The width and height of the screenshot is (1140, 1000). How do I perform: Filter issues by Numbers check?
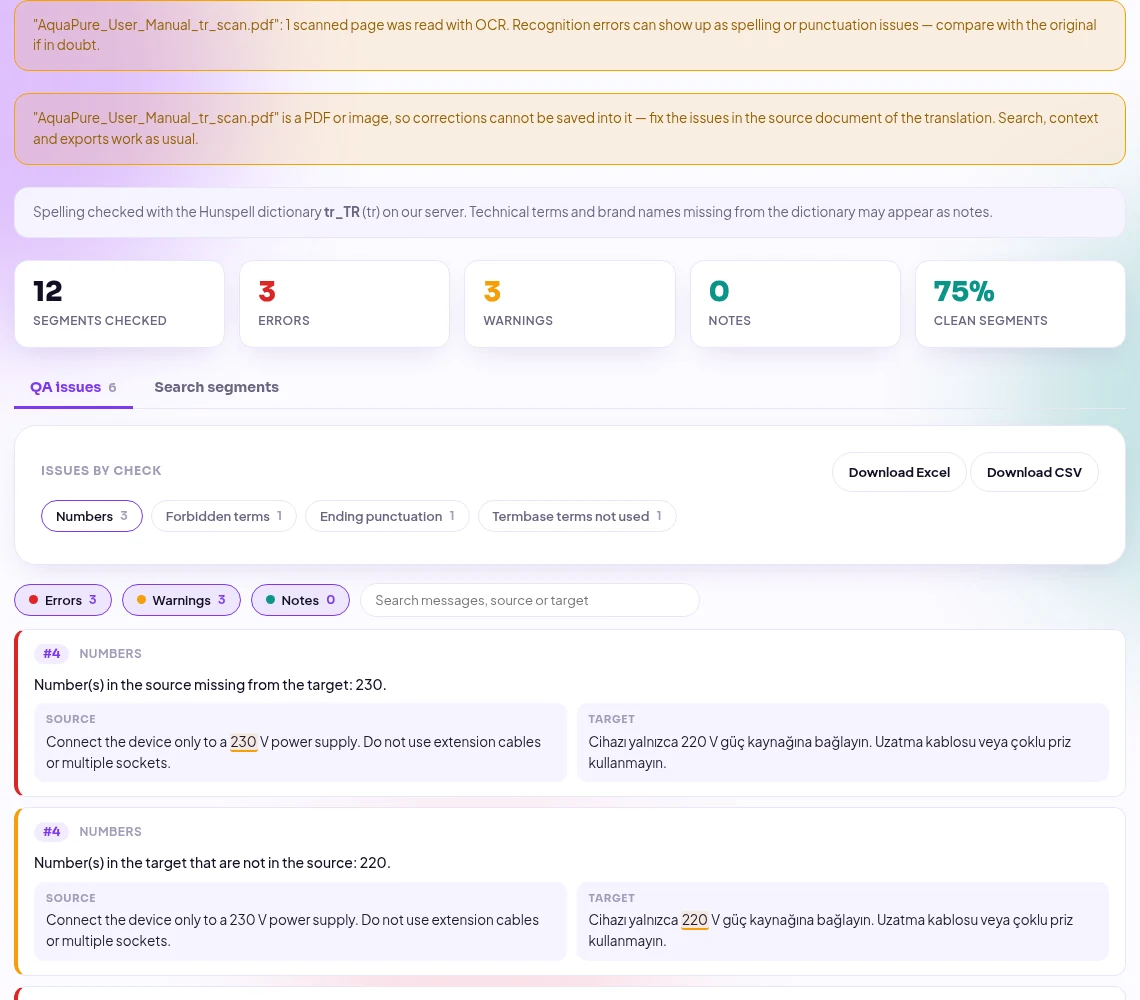92,516
